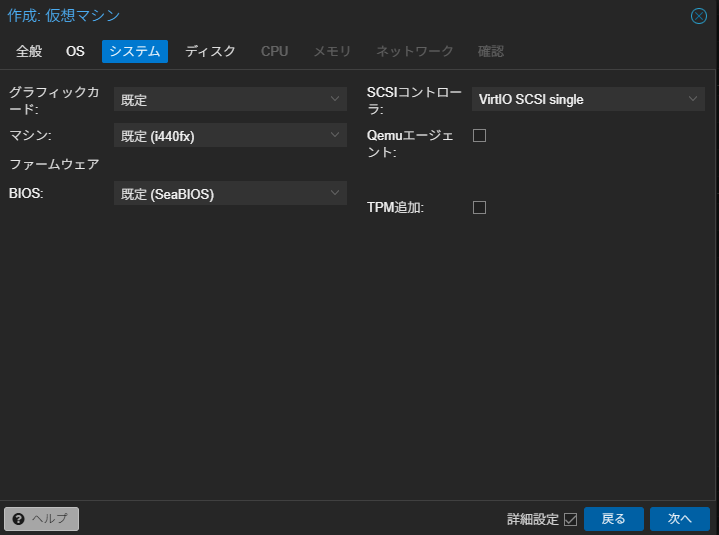Expand the マシン type dropdown
The height and width of the screenshot is (535, 719).
coord(230,135)
